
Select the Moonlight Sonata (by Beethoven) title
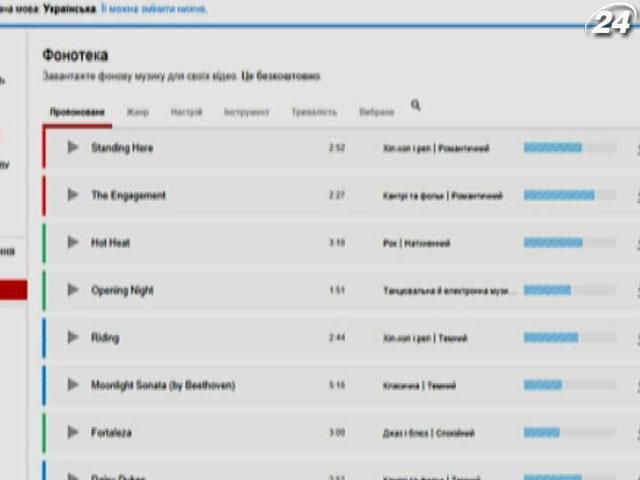point(163,385)
